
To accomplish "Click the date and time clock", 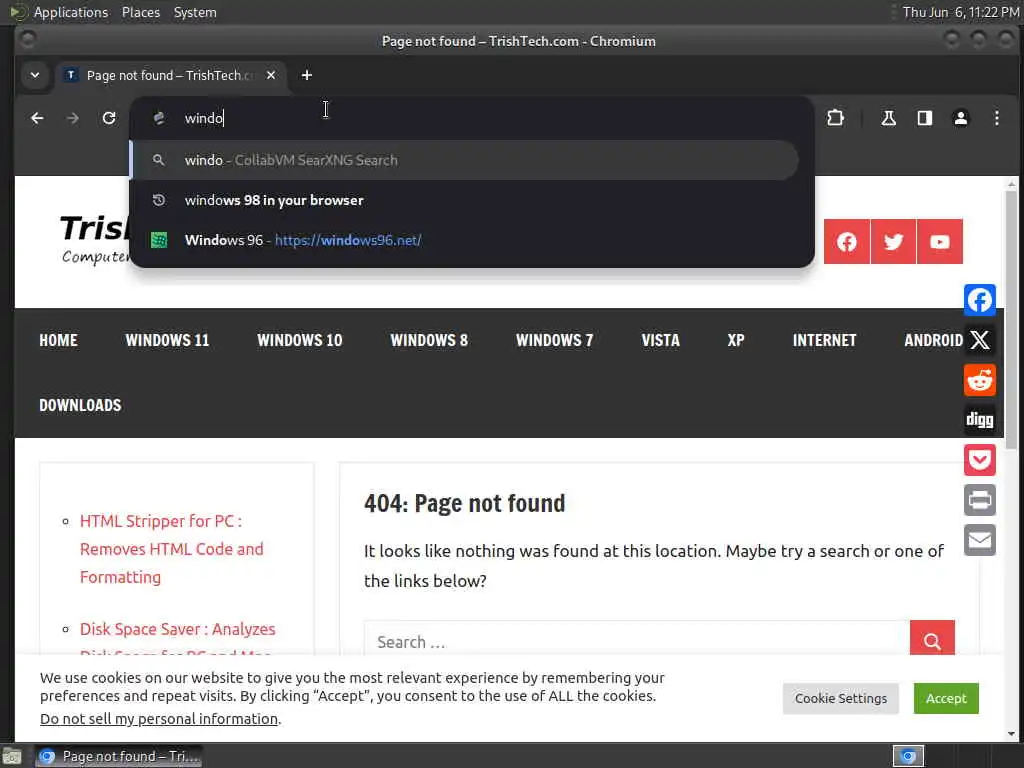I will pyautogui.click(x=961, y=12).
